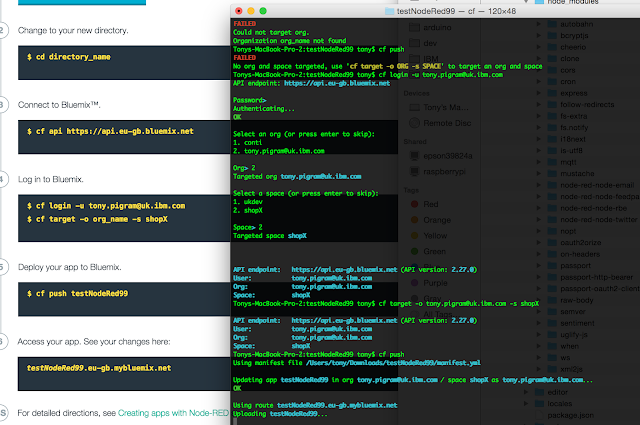The width and height of the screenshot is (640, 425).
Task: Click the 'Change to your new directory.' step text
Action: (x=73, y=31)
